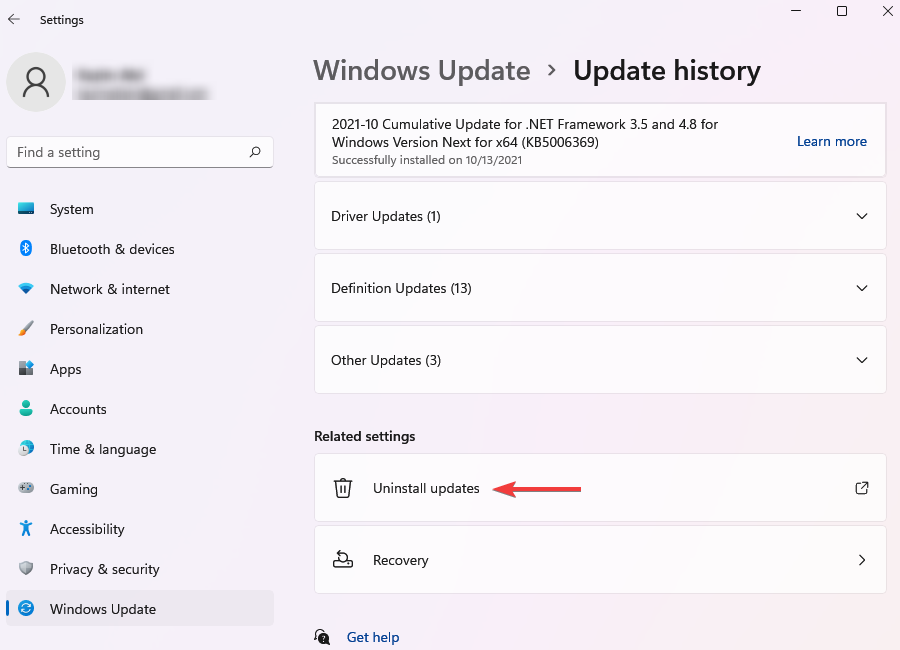Click the Personalization paintbrush icon
900x650 pixels.
pos(26,328)
